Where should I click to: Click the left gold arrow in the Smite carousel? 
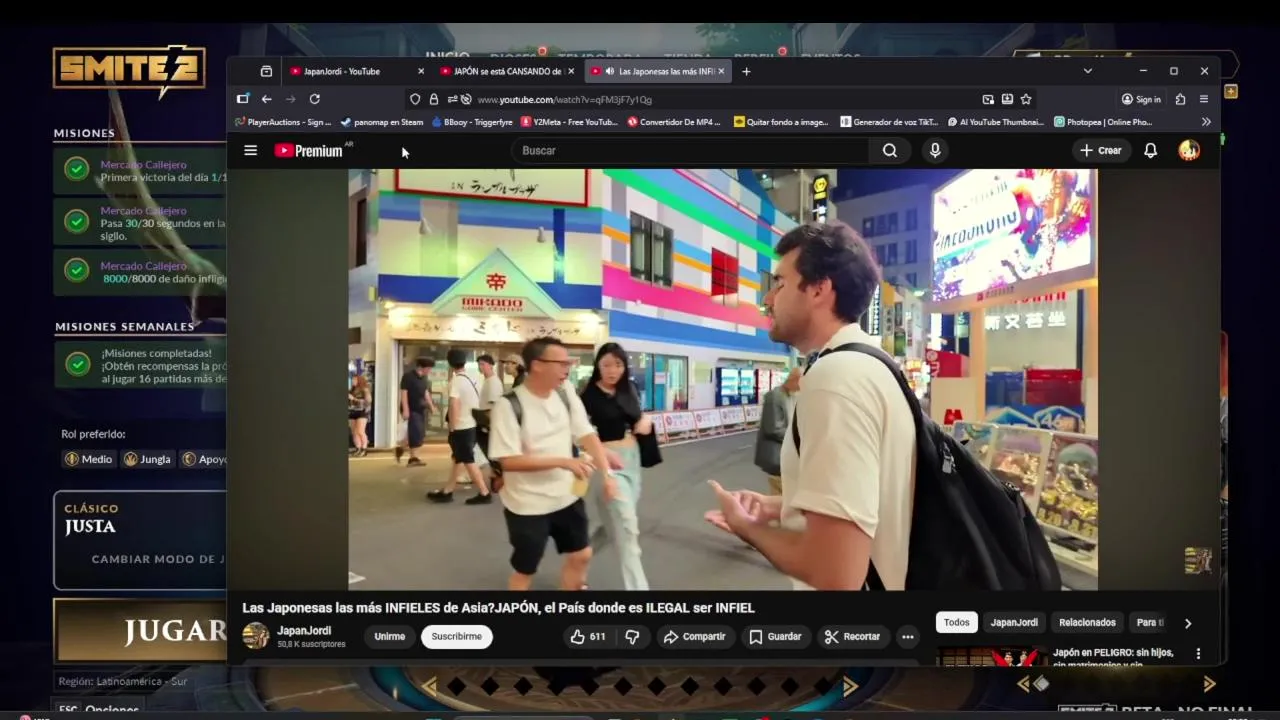(x=430, y=686)
